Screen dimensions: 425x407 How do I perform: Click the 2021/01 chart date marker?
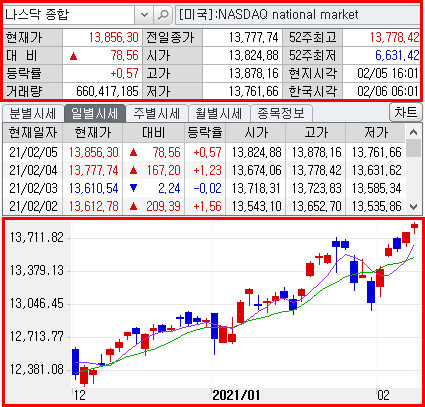236,395
